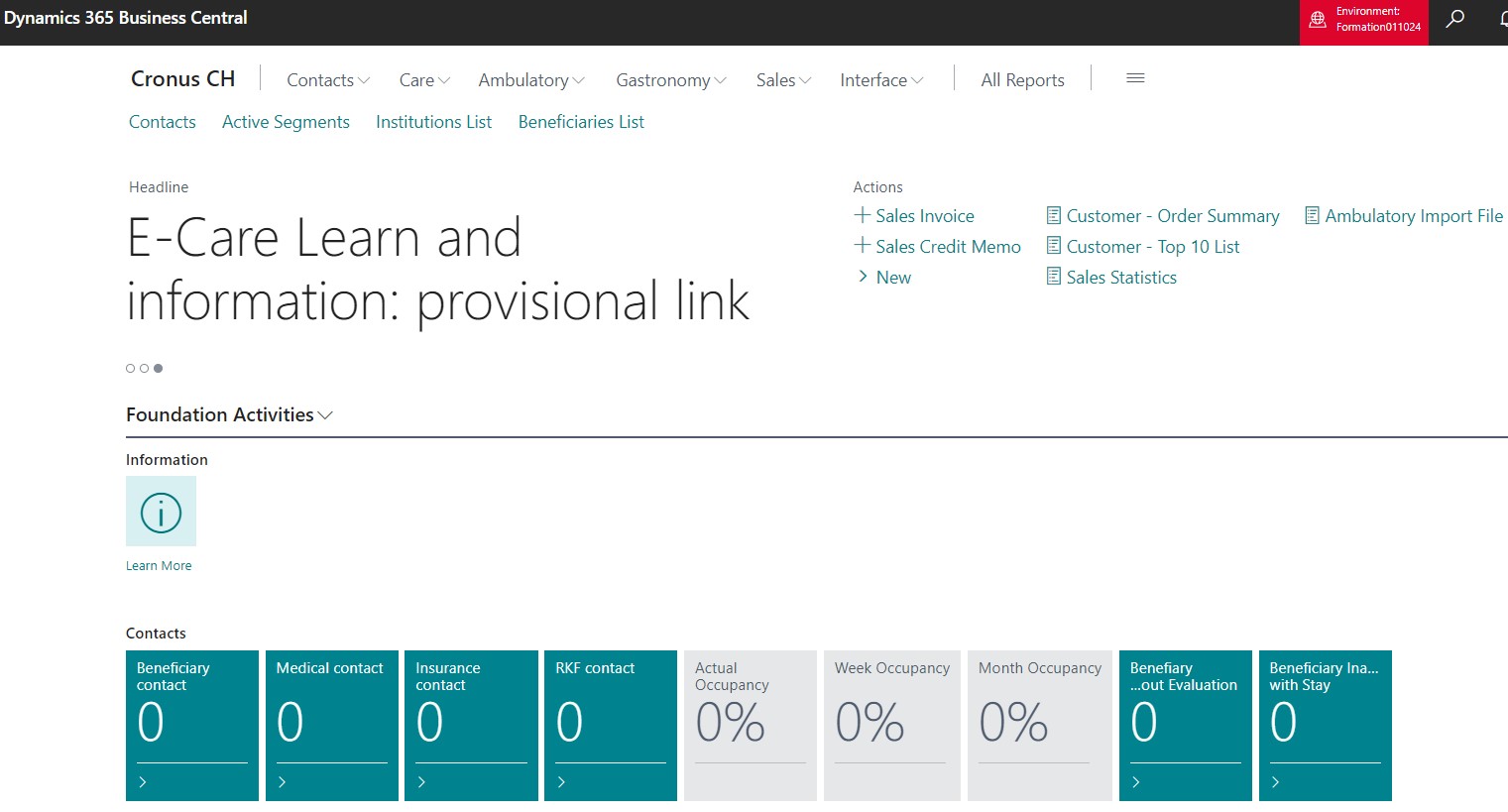The height and width of the screenshot is (812, 1508).
Task: Open the Insurance contact tile
Action: pyautogui.click(x=471, y=726)
